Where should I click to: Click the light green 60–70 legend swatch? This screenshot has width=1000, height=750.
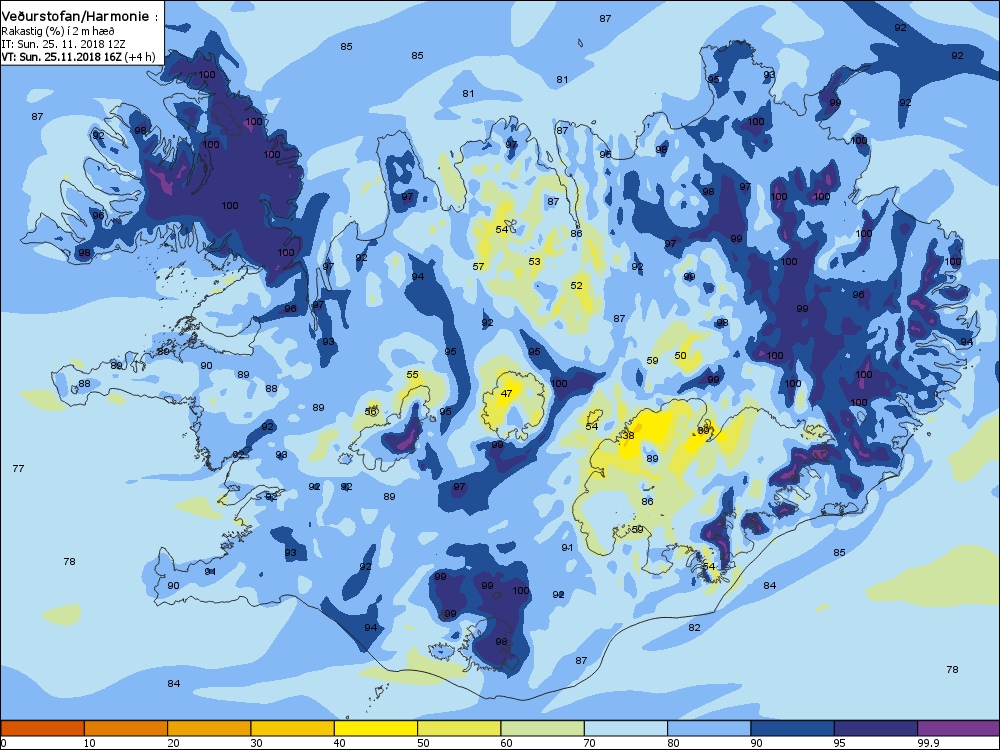(x=542, y=728)
